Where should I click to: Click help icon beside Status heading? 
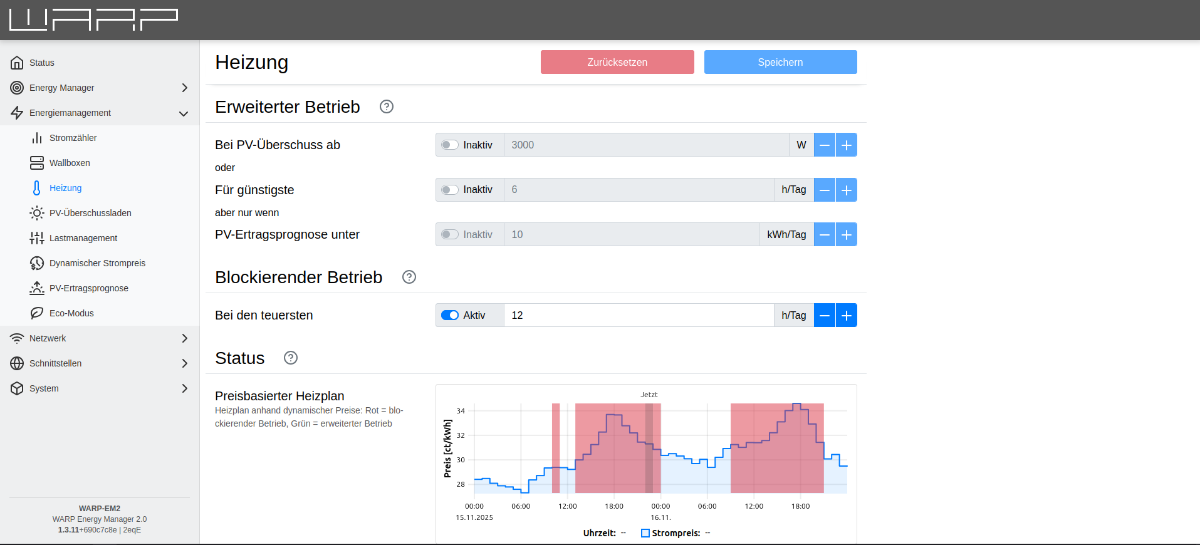291,358
